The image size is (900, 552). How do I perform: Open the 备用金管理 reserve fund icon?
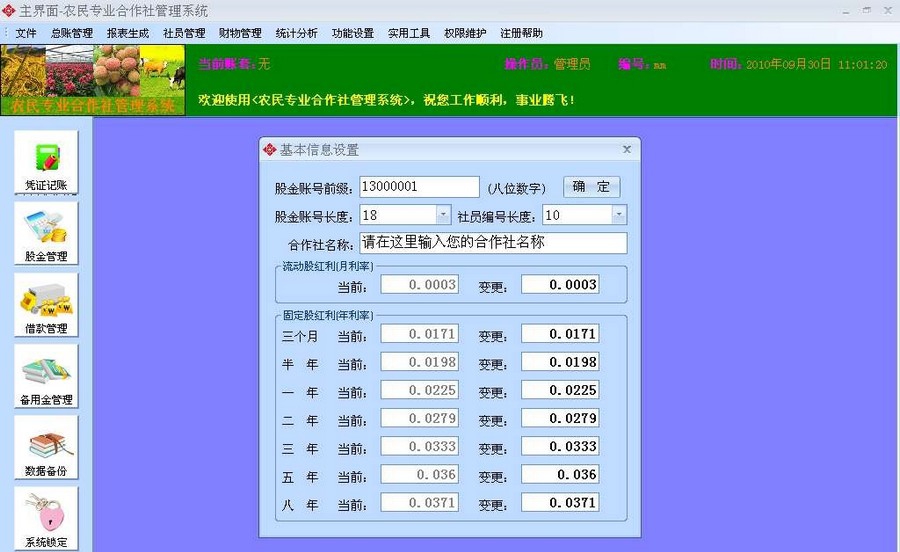[46, 376]
